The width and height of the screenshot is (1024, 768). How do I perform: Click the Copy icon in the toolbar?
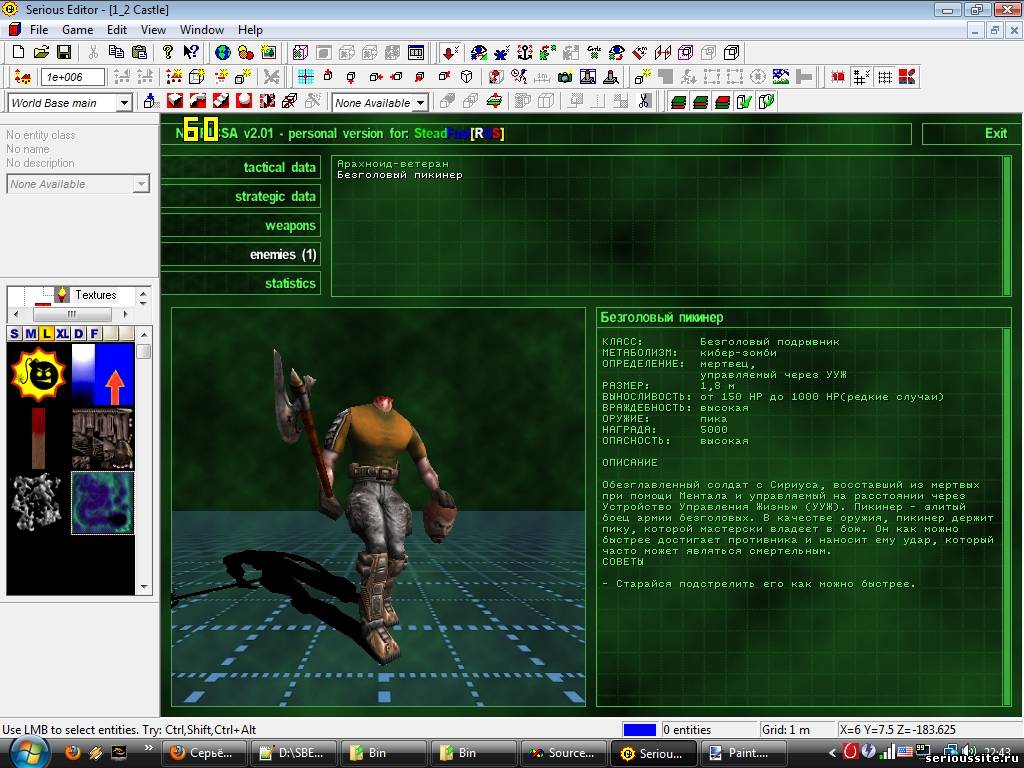pos(116,52)
